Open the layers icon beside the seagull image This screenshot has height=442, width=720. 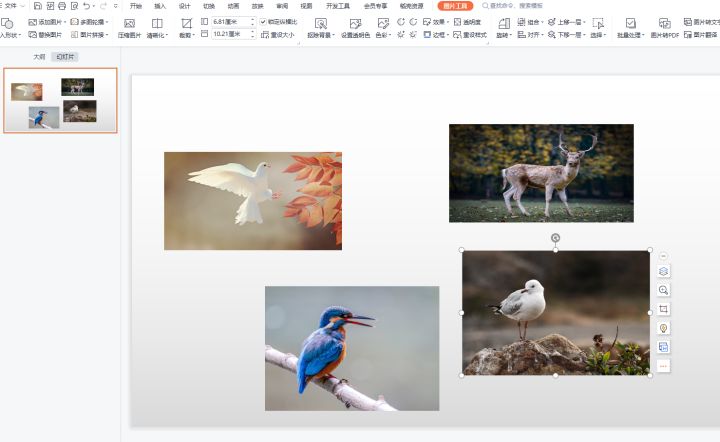tap(663, 271)
